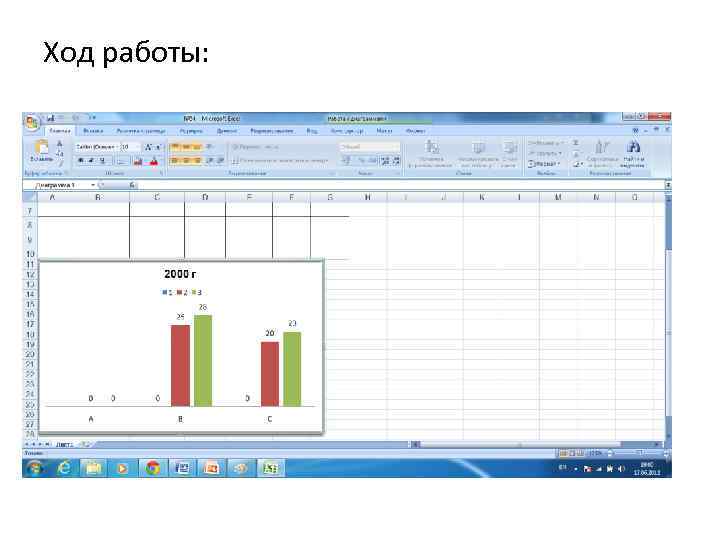Screen dimensions: 720x540
Task: Open the Review (Рецензирование) ribbon tab
Action: (x=272, y=131)
